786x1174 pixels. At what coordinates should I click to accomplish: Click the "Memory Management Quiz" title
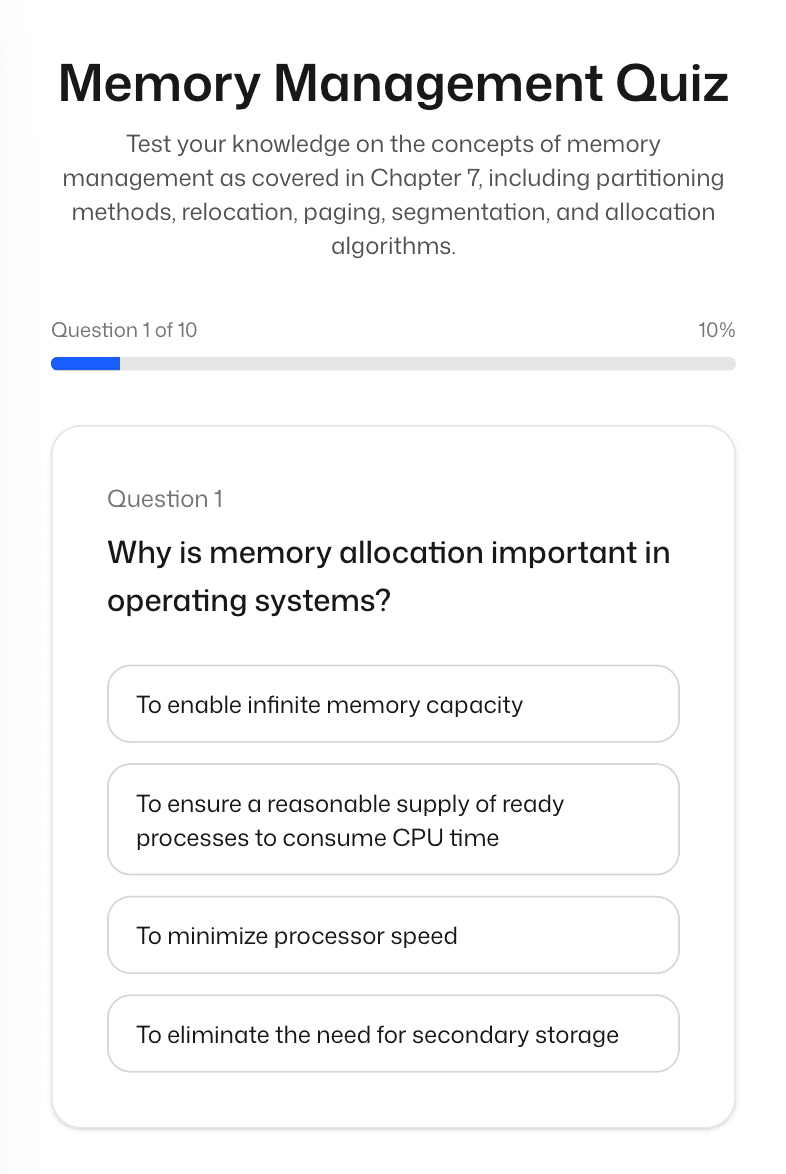click(393, 84)
